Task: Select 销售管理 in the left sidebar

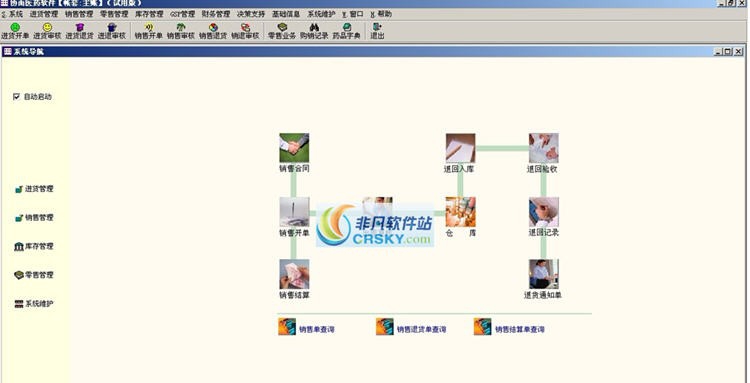Action: coord(34,218)
